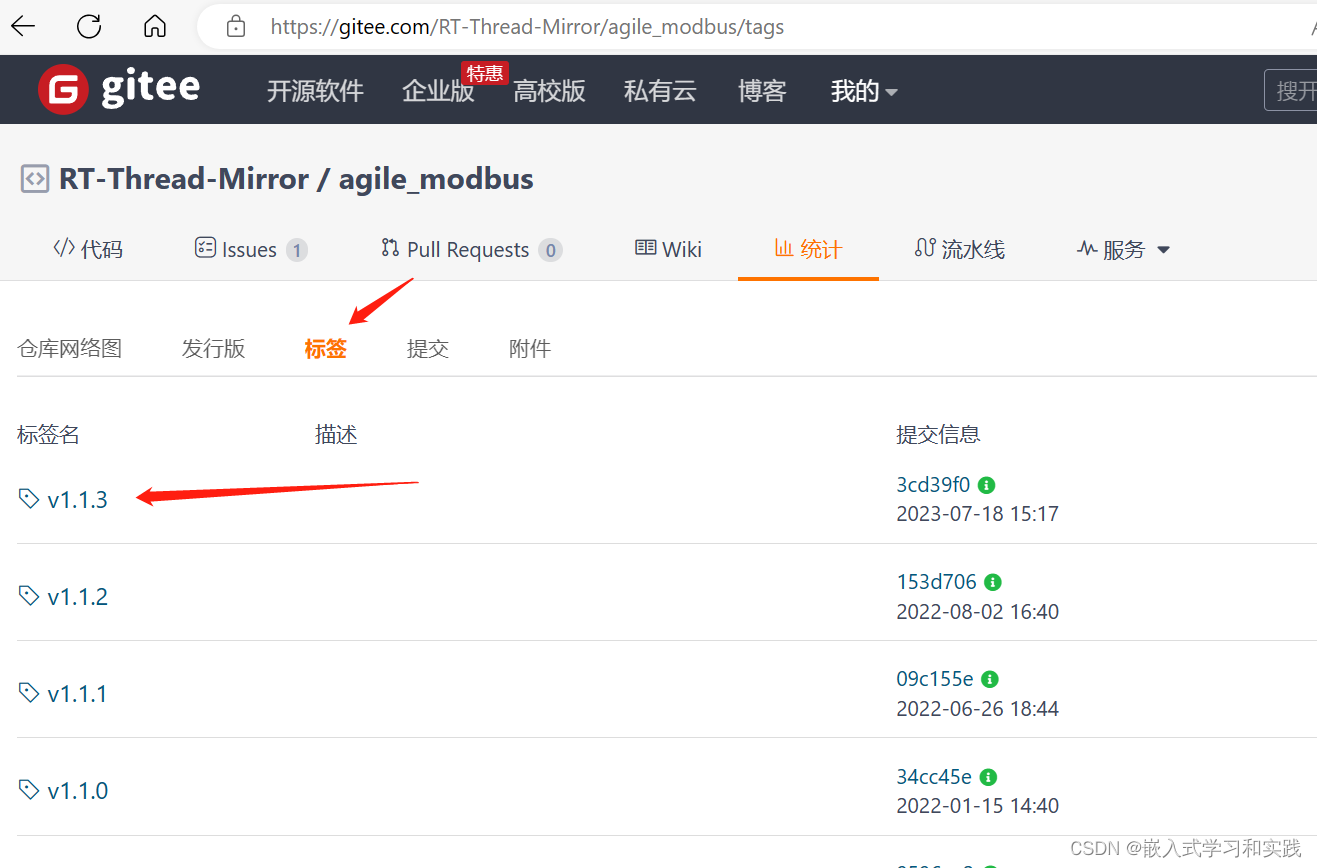Click tag icon beside v1.1.2
The height and width of the screenshot is (868, 1317).
tap(29, 595)
